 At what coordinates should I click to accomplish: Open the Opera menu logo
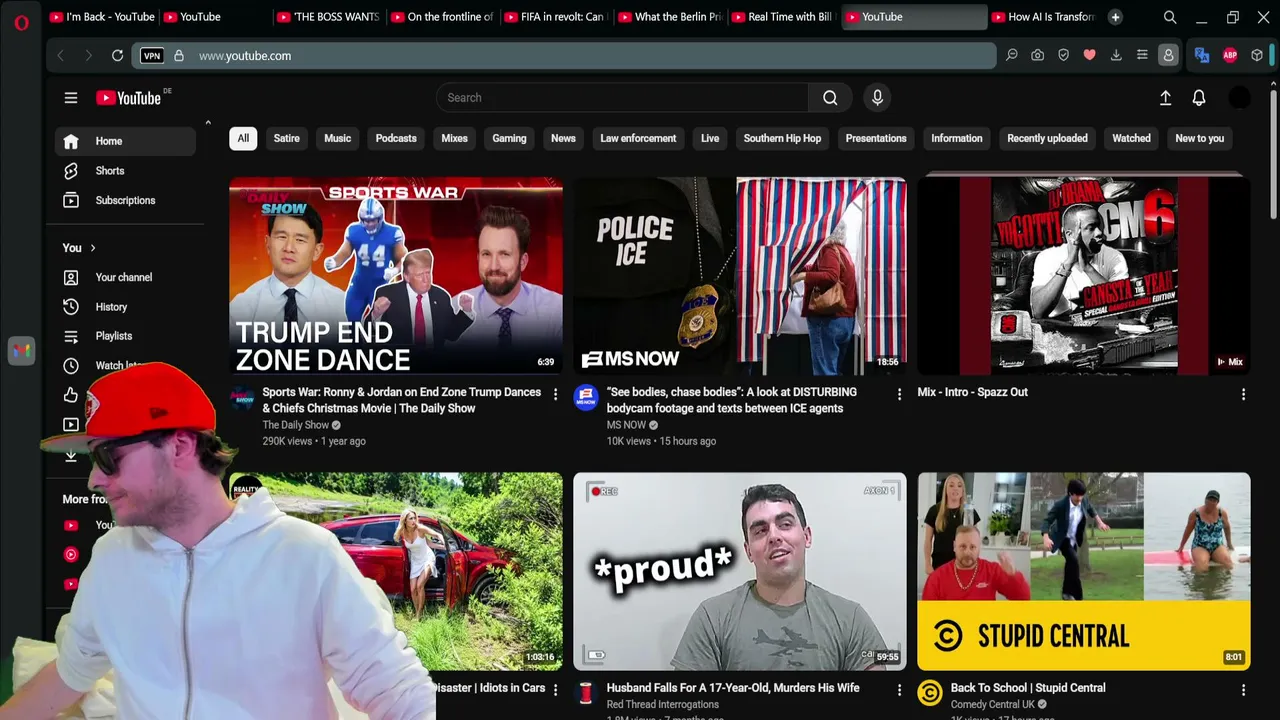coord(21,22)
